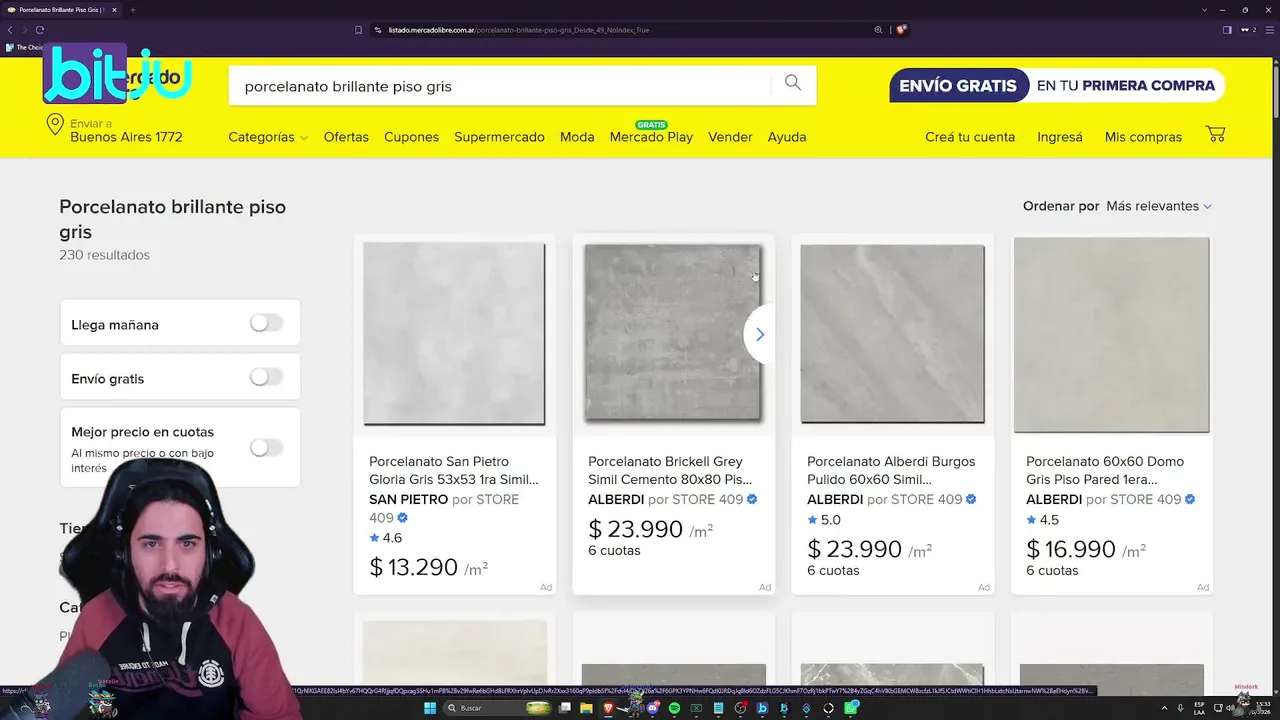Click the star rating 4.6 on San Pietro card
Viewport: 1280px width, 720px height.
click(x=386, y=538)
